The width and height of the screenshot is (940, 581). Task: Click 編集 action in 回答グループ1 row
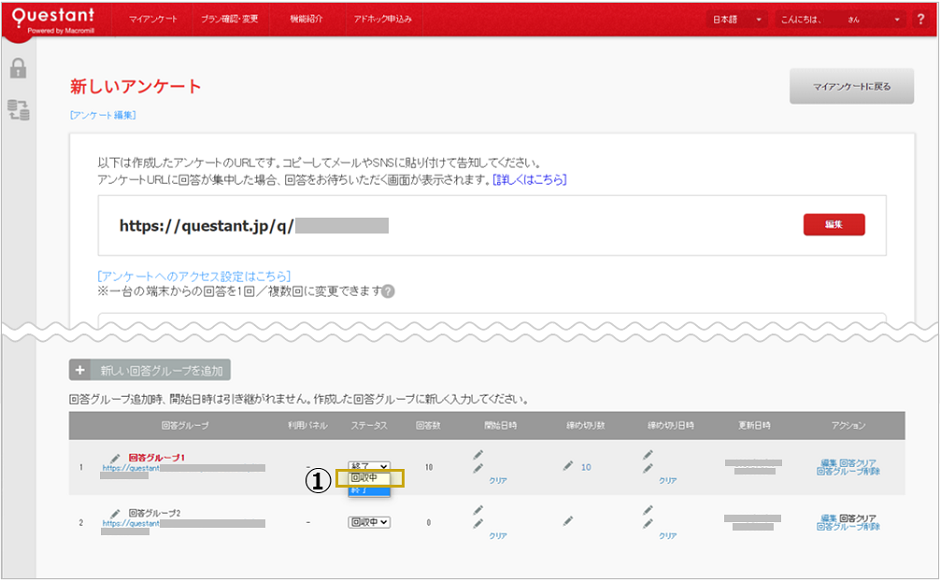pyautogui.click(x=828, y=463)
